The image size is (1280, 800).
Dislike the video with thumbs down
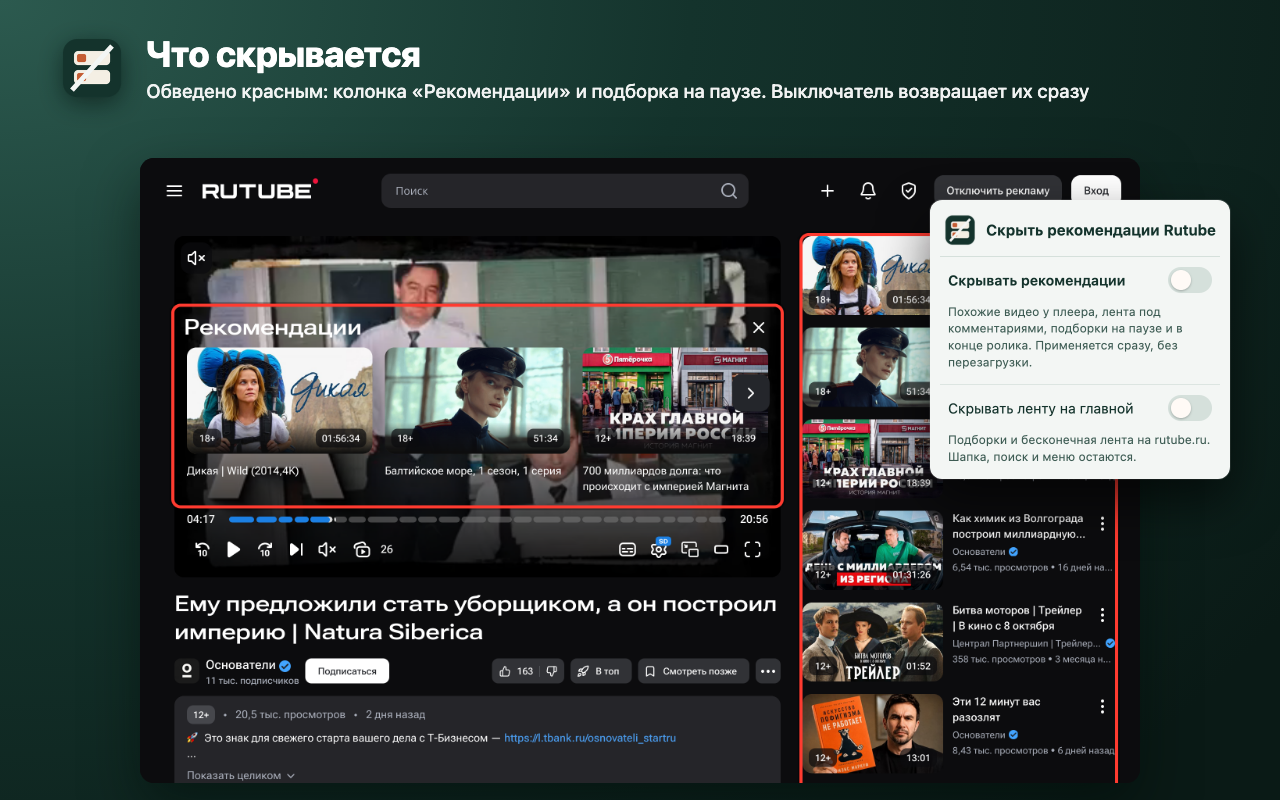552,671
